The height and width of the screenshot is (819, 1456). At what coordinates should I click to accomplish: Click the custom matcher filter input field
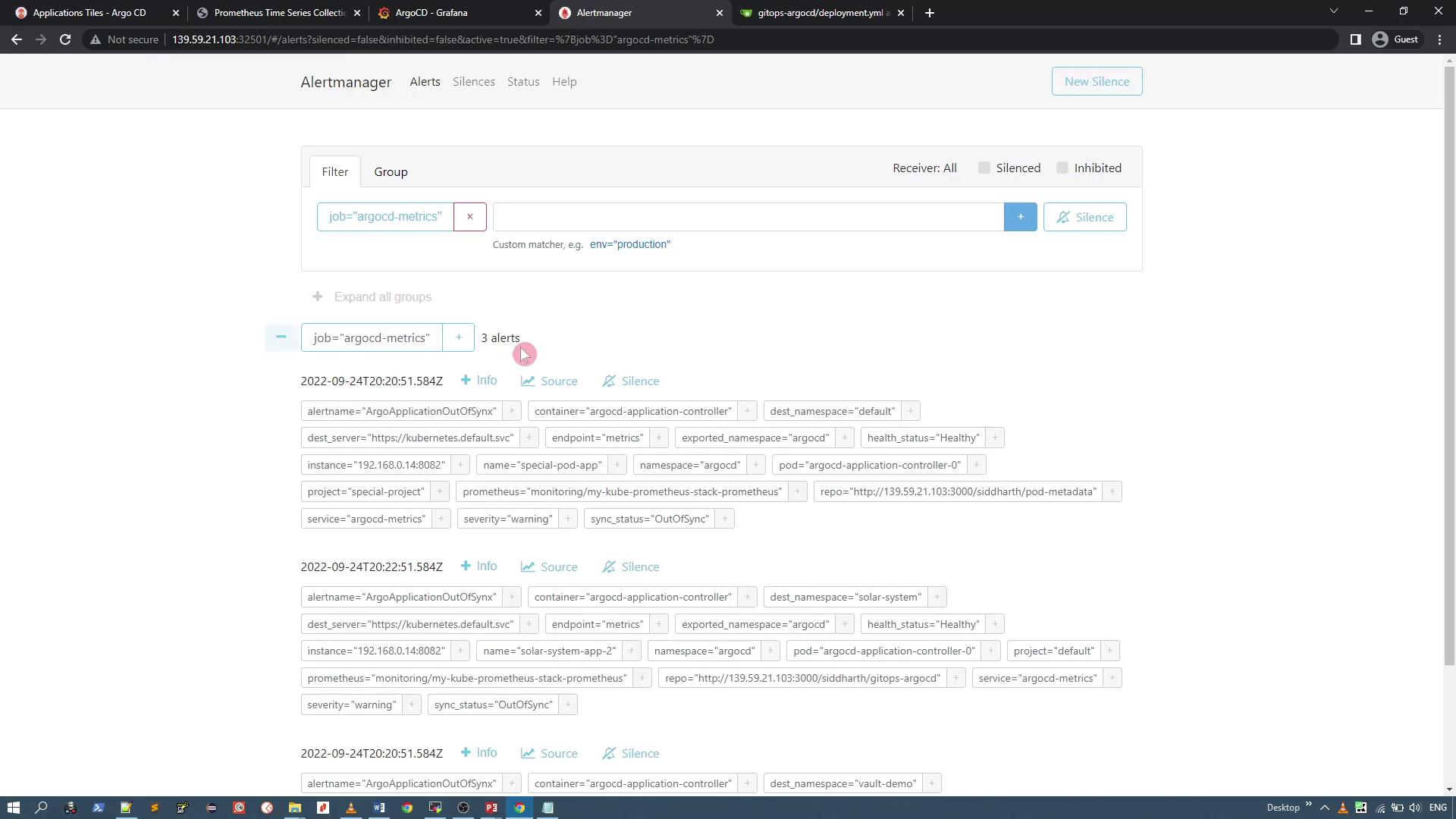pos(748,217)
